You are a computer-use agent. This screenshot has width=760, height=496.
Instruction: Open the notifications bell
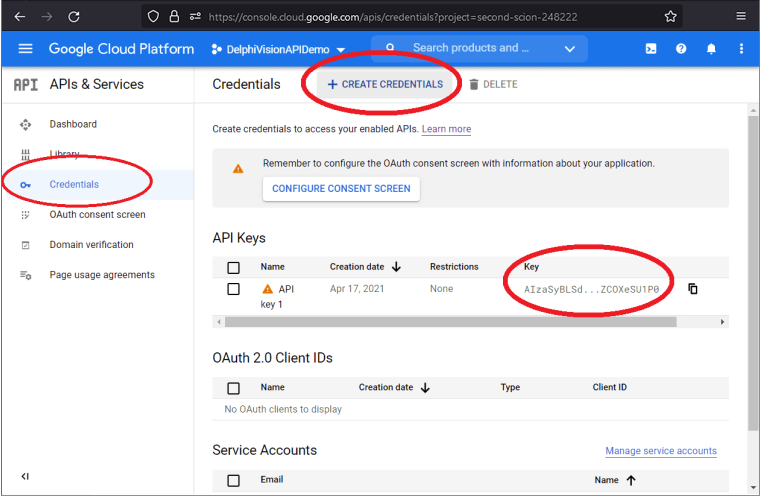point(711,48)
